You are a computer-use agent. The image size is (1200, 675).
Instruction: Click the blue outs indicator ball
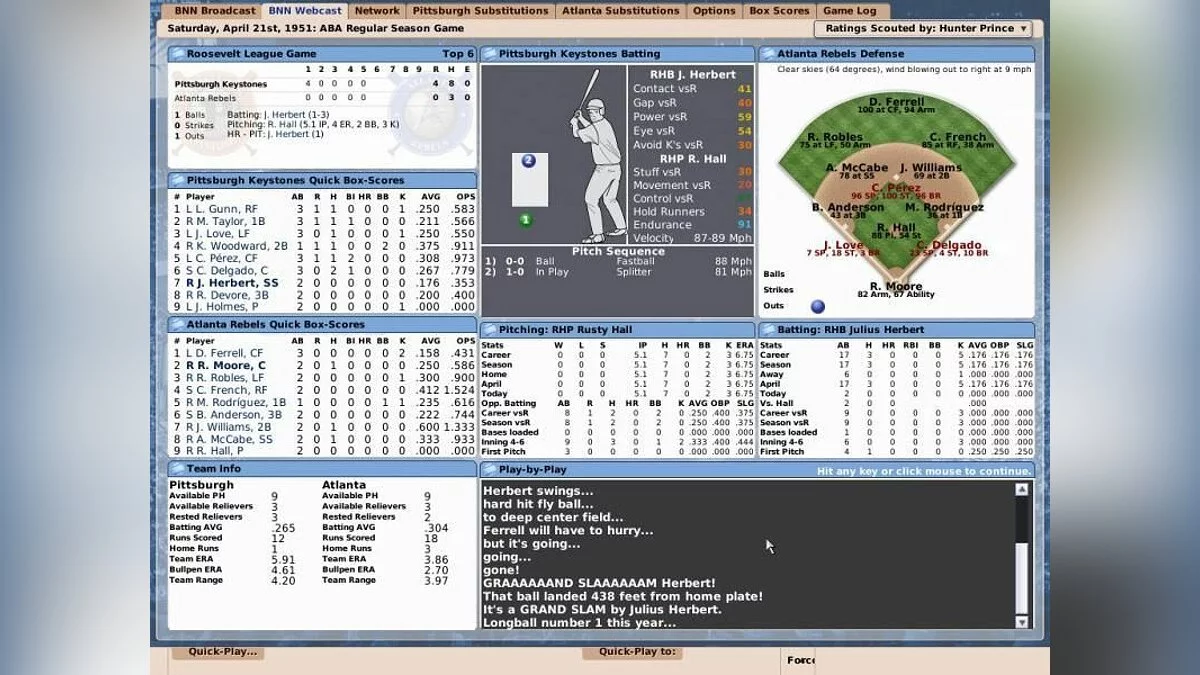[818, 306]
